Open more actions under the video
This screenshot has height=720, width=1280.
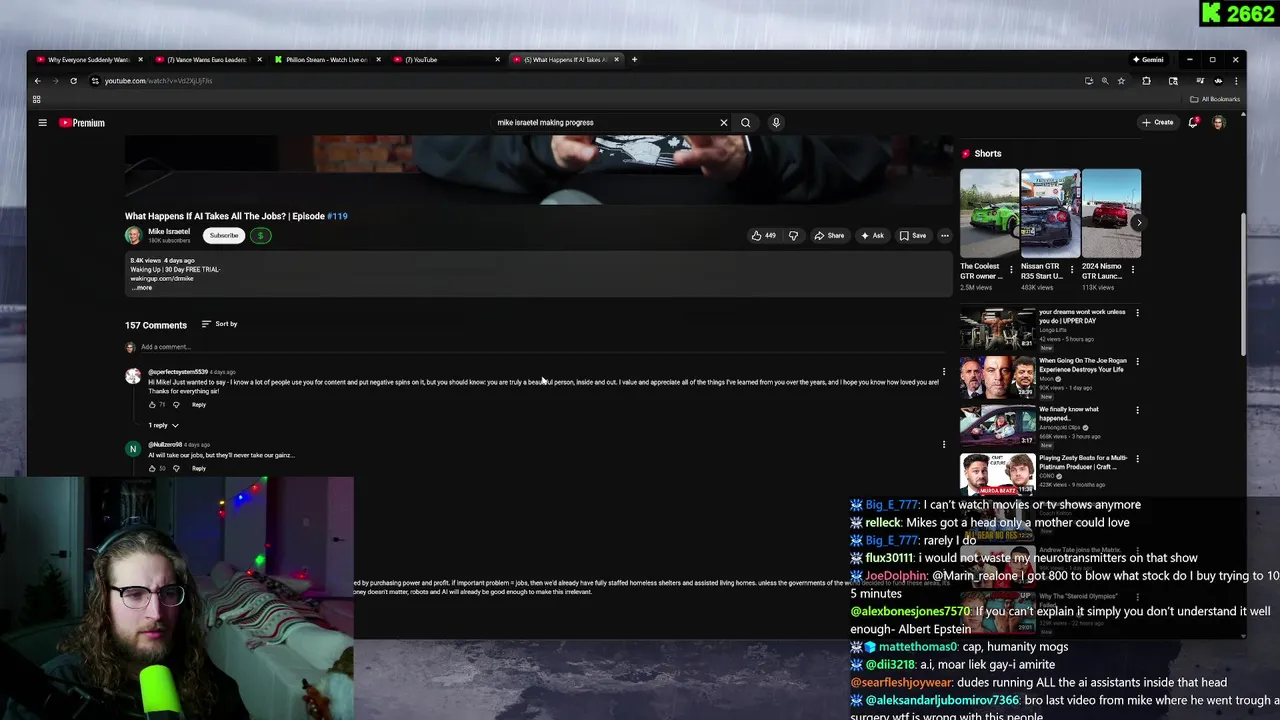point(944,236)
